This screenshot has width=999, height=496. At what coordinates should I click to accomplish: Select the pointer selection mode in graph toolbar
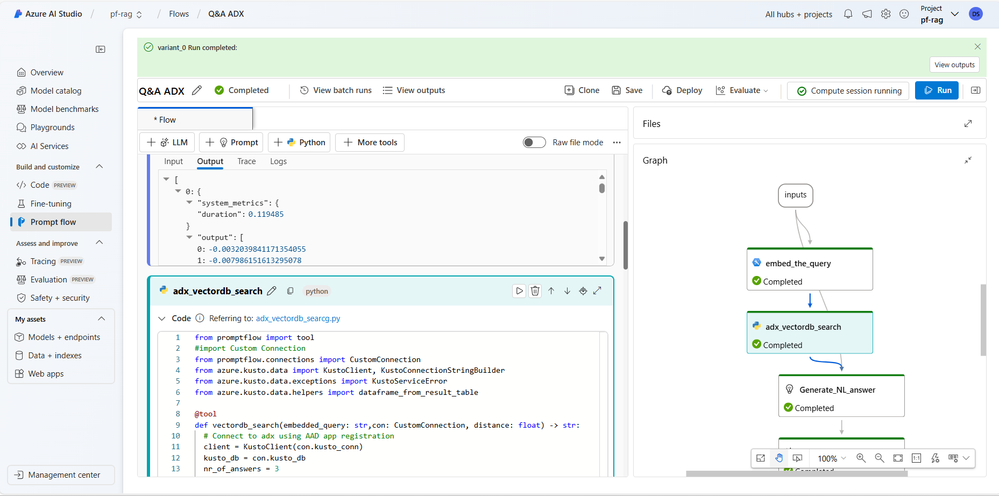[797, 458]
